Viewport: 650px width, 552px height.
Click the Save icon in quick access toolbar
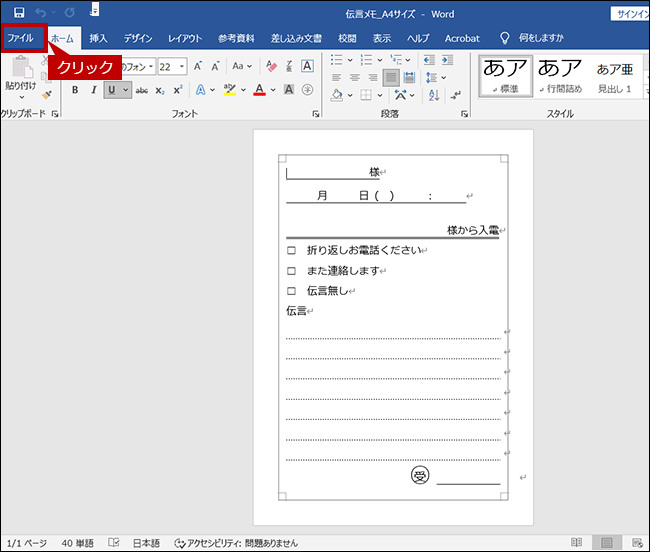[x=19, y=12]
